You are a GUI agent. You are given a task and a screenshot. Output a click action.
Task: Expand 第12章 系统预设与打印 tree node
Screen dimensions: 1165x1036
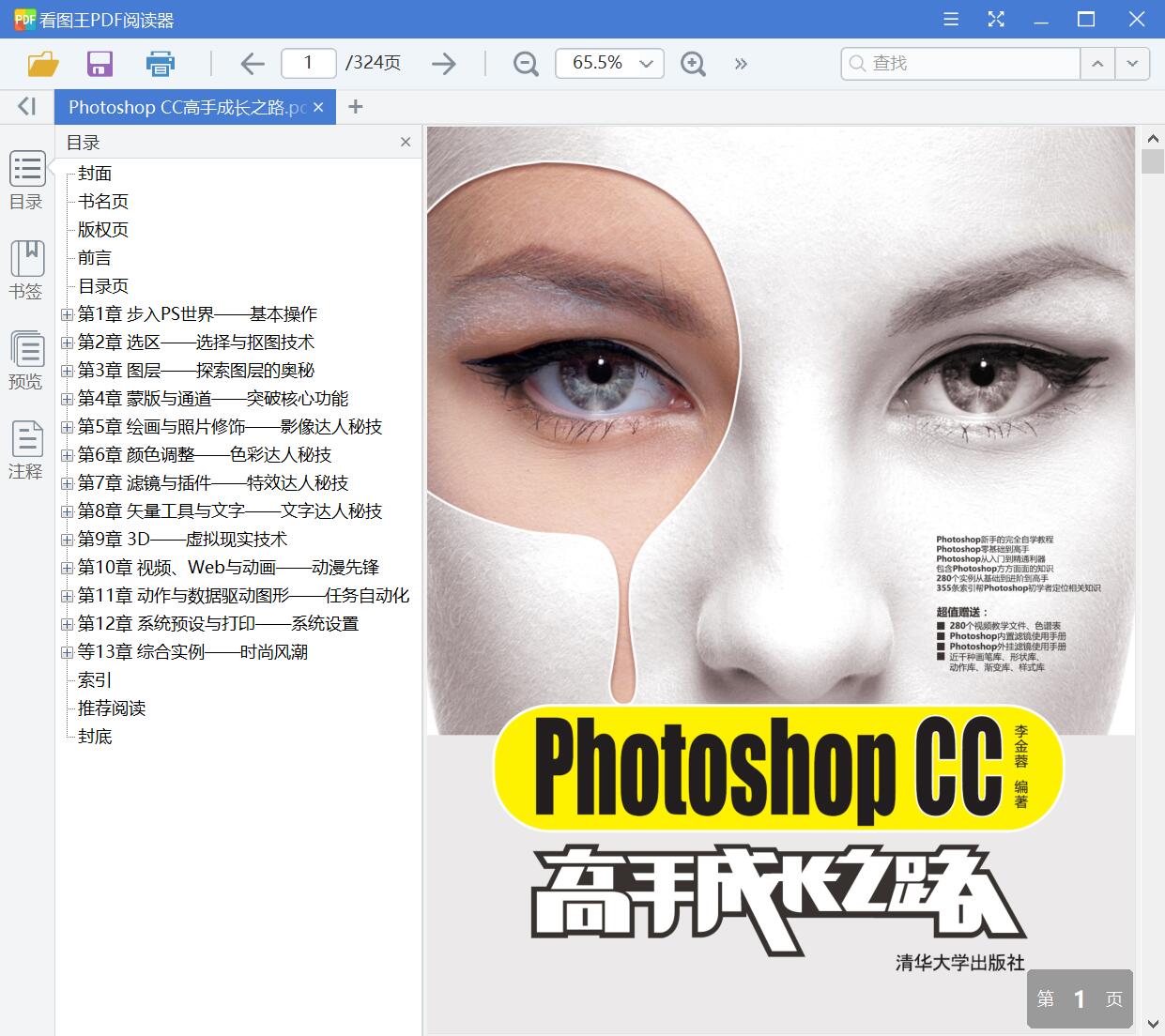pos(67,624)
